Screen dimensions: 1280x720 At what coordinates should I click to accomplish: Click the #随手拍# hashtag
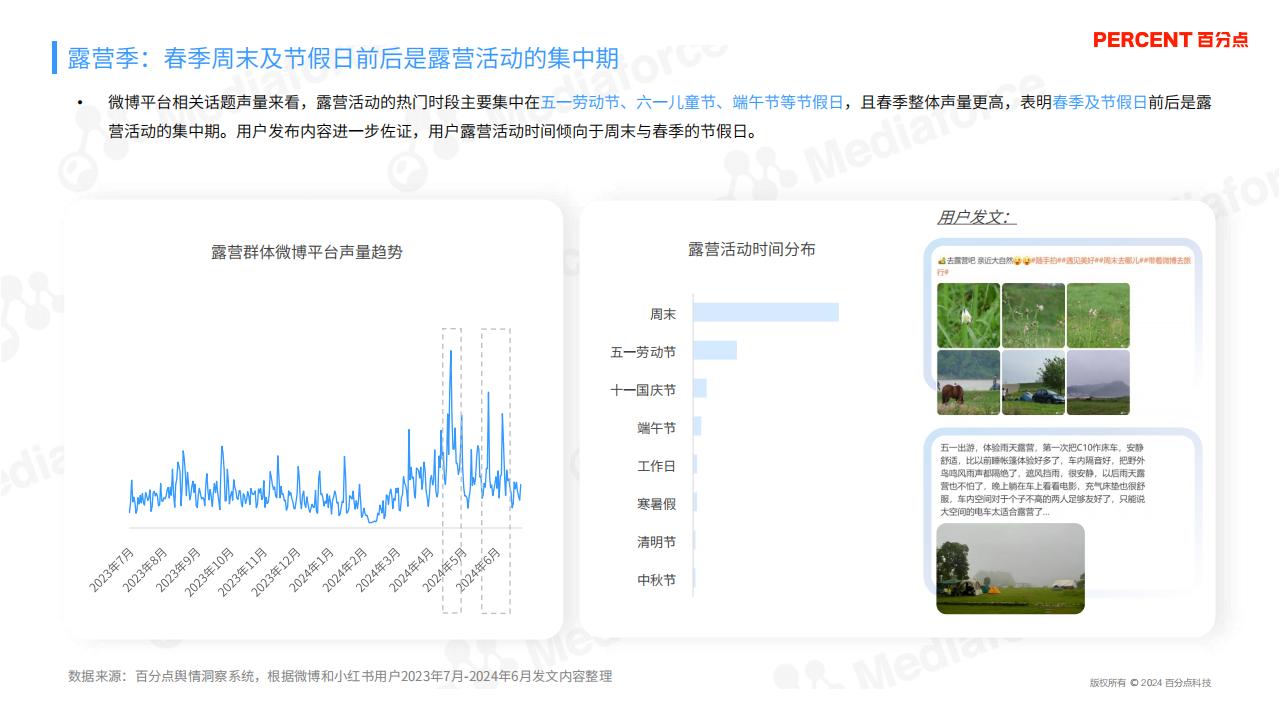pos(1045,260)
